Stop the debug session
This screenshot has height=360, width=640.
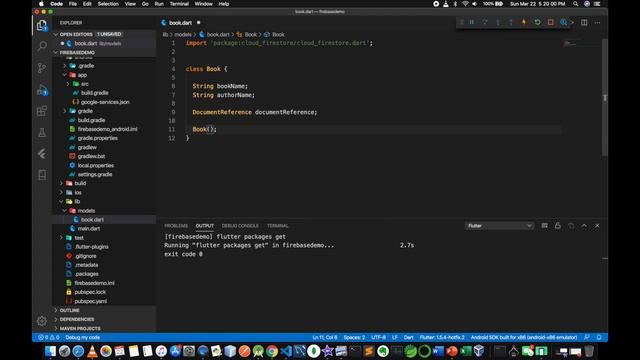(x=551, y=22)
